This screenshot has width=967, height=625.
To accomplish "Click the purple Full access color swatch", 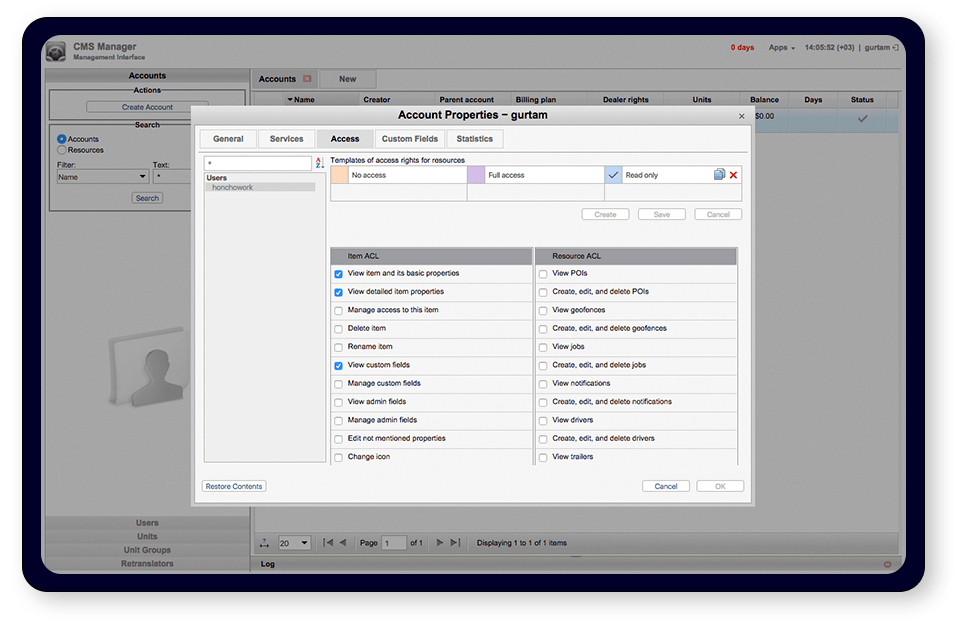I will 476,175.
